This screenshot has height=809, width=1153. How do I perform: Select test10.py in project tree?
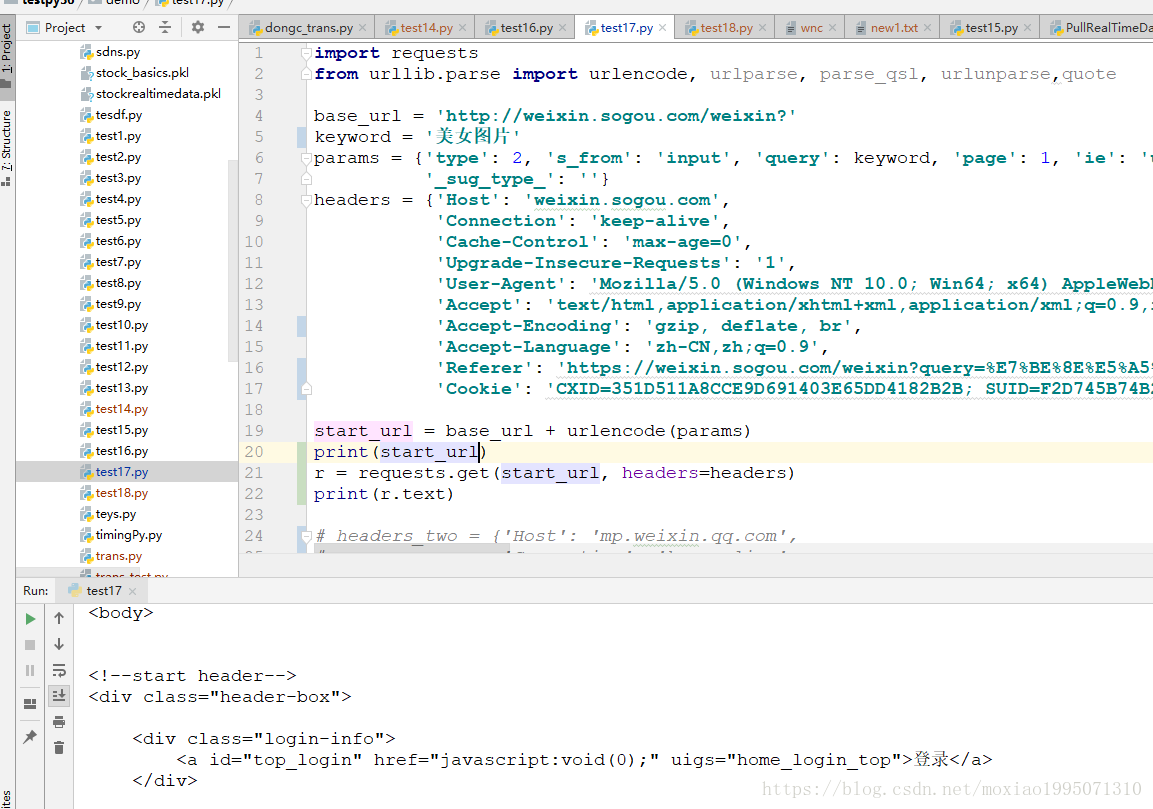pos(121,325)
